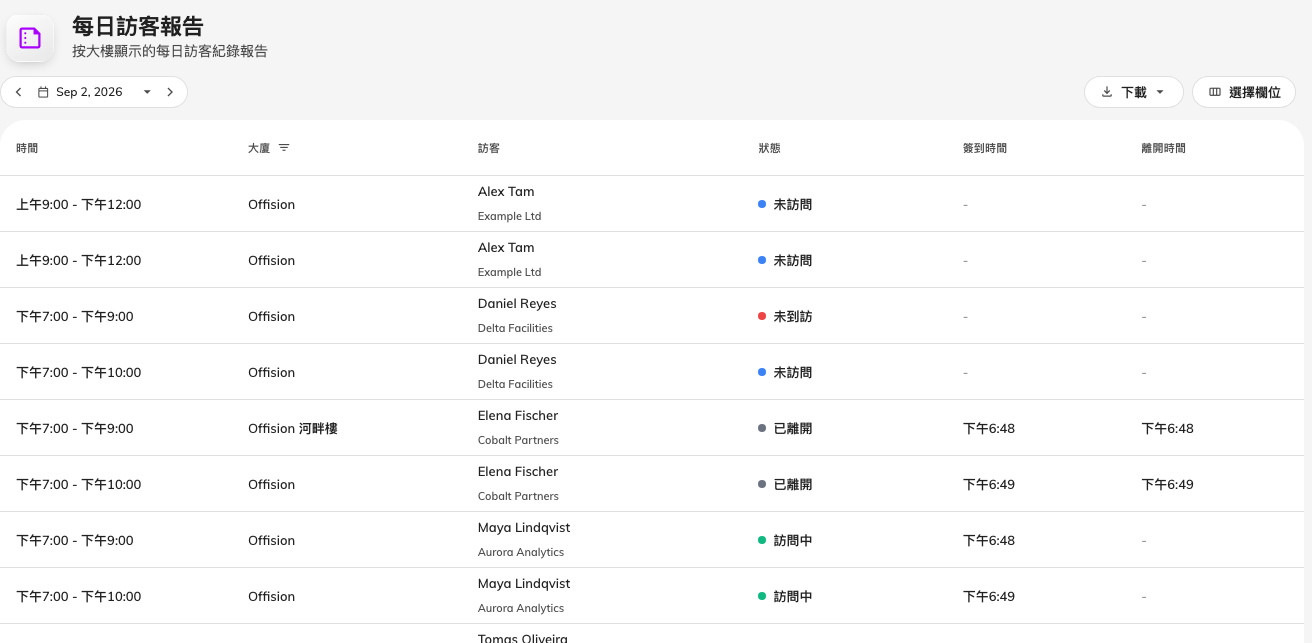The height and width of the screenshot is (643, 1312).
Task: Click the purple report icon beside the title
Action: point(30,38)
